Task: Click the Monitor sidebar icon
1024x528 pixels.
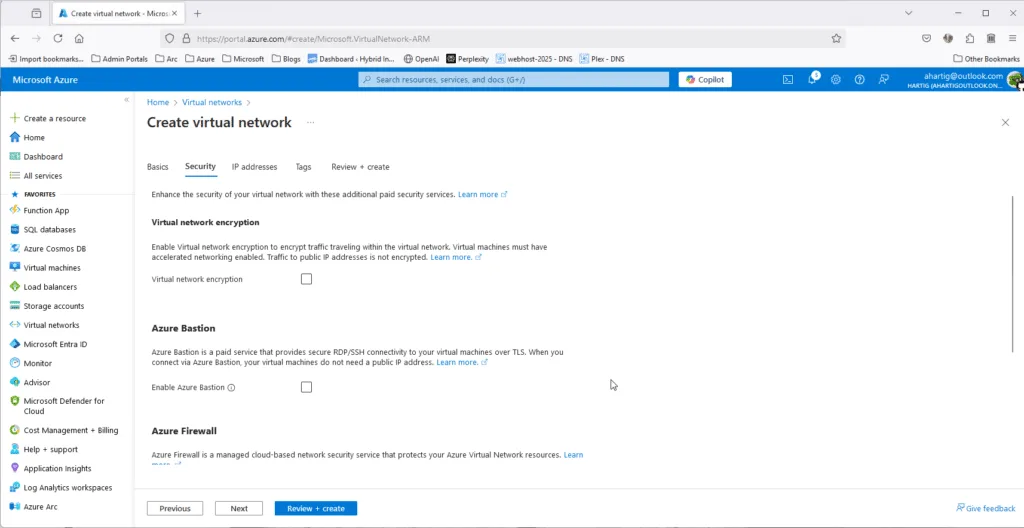Action: (x=15, y=363)
